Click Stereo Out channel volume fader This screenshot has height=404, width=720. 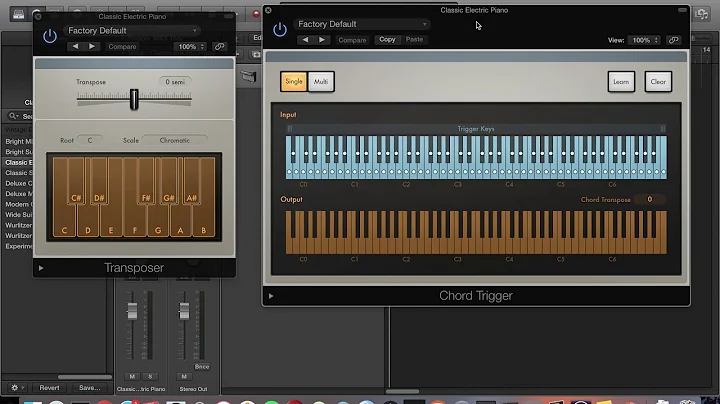[184, 311]
